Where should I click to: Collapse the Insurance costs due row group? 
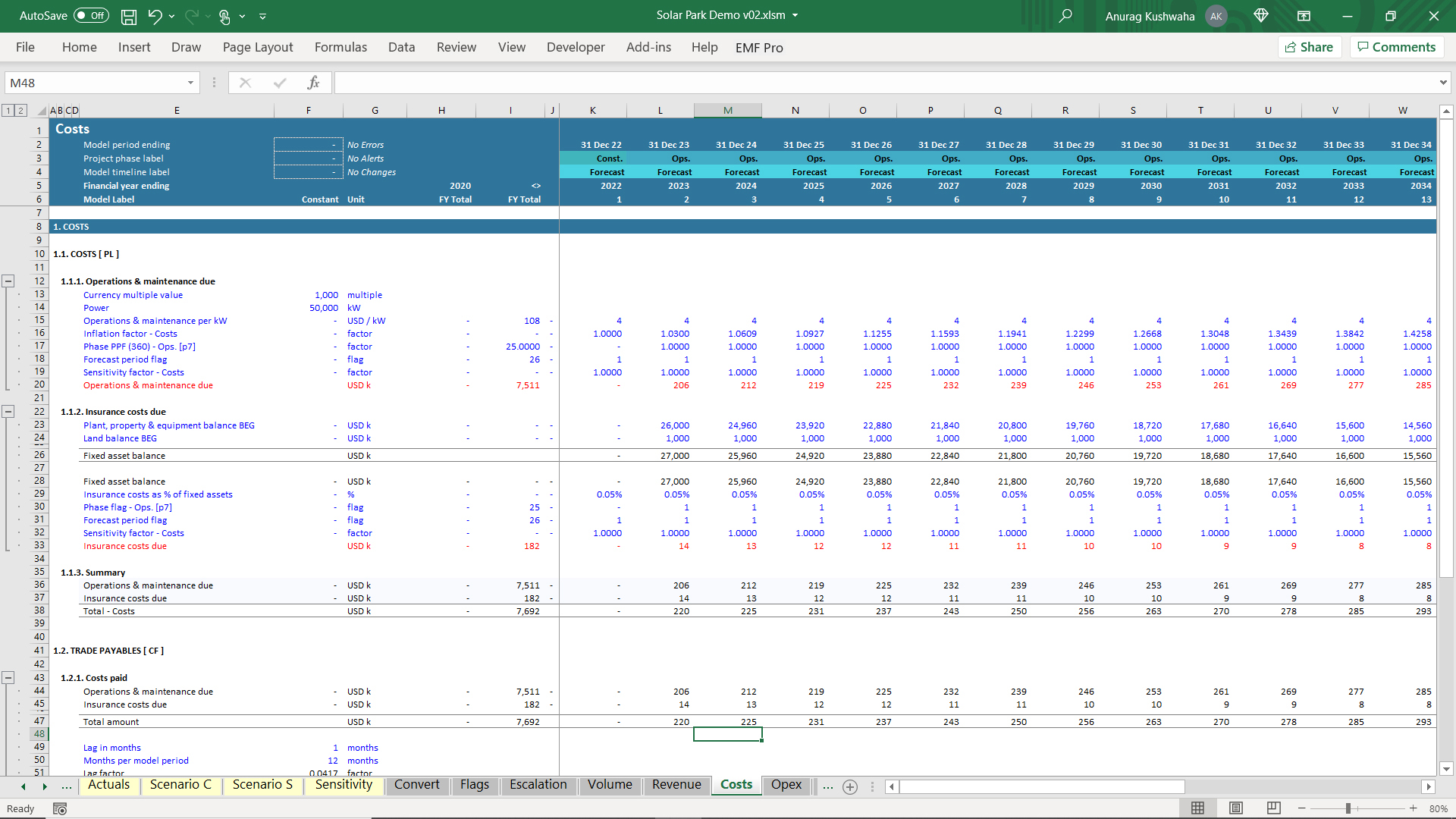[x=8, y=412]
